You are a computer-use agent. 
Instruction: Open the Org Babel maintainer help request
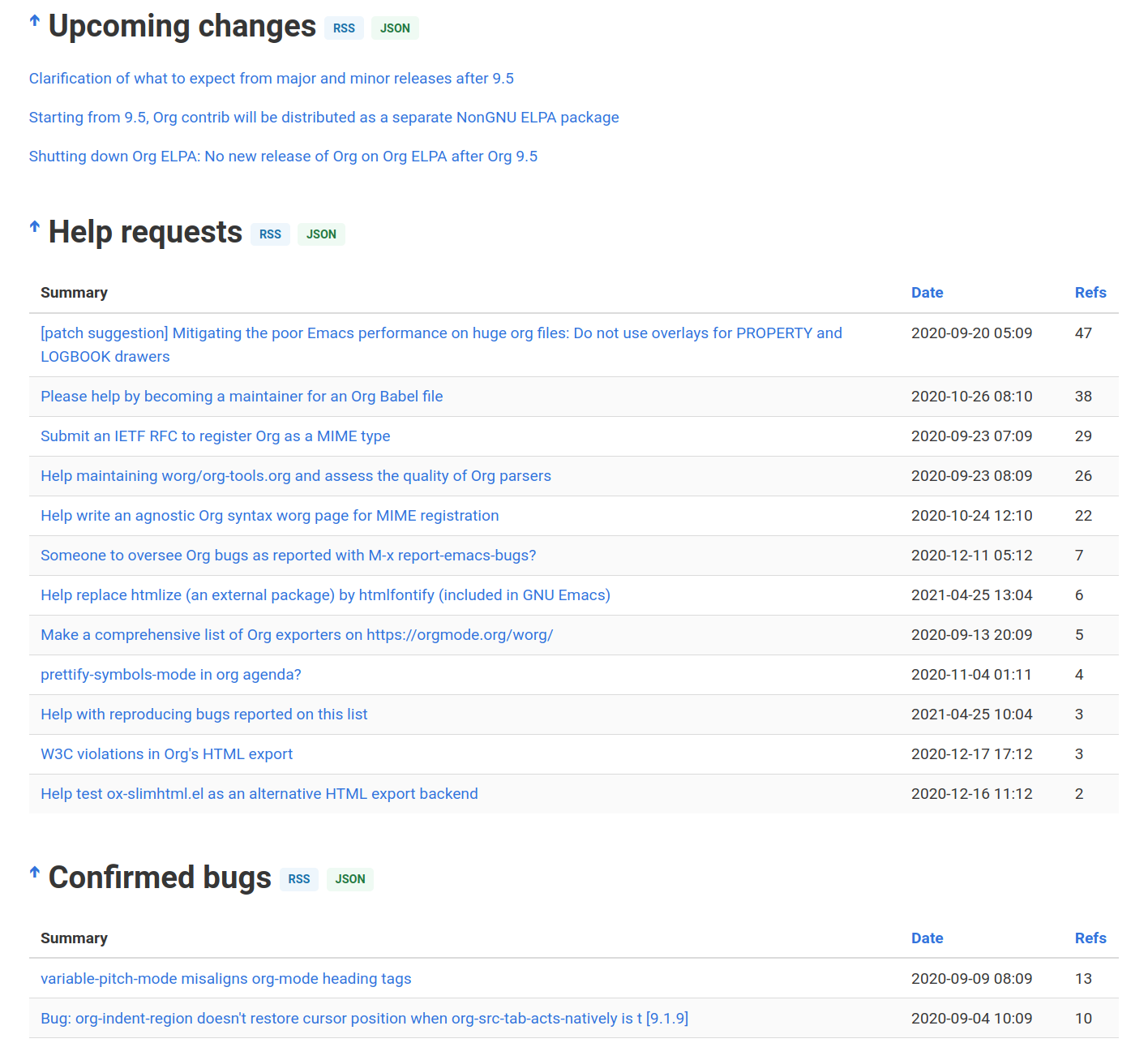[x=241, y=396]
